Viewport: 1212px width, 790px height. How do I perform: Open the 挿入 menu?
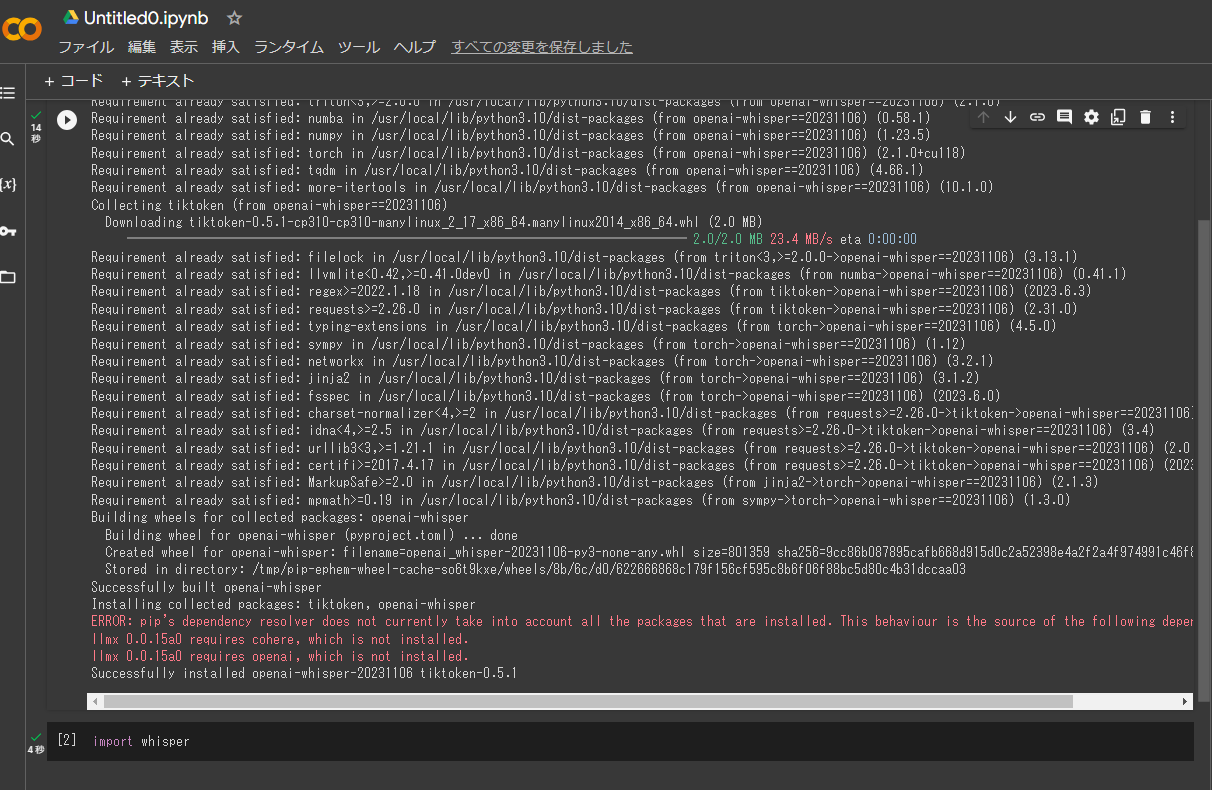pyautogui.click(x=226, y=47)
